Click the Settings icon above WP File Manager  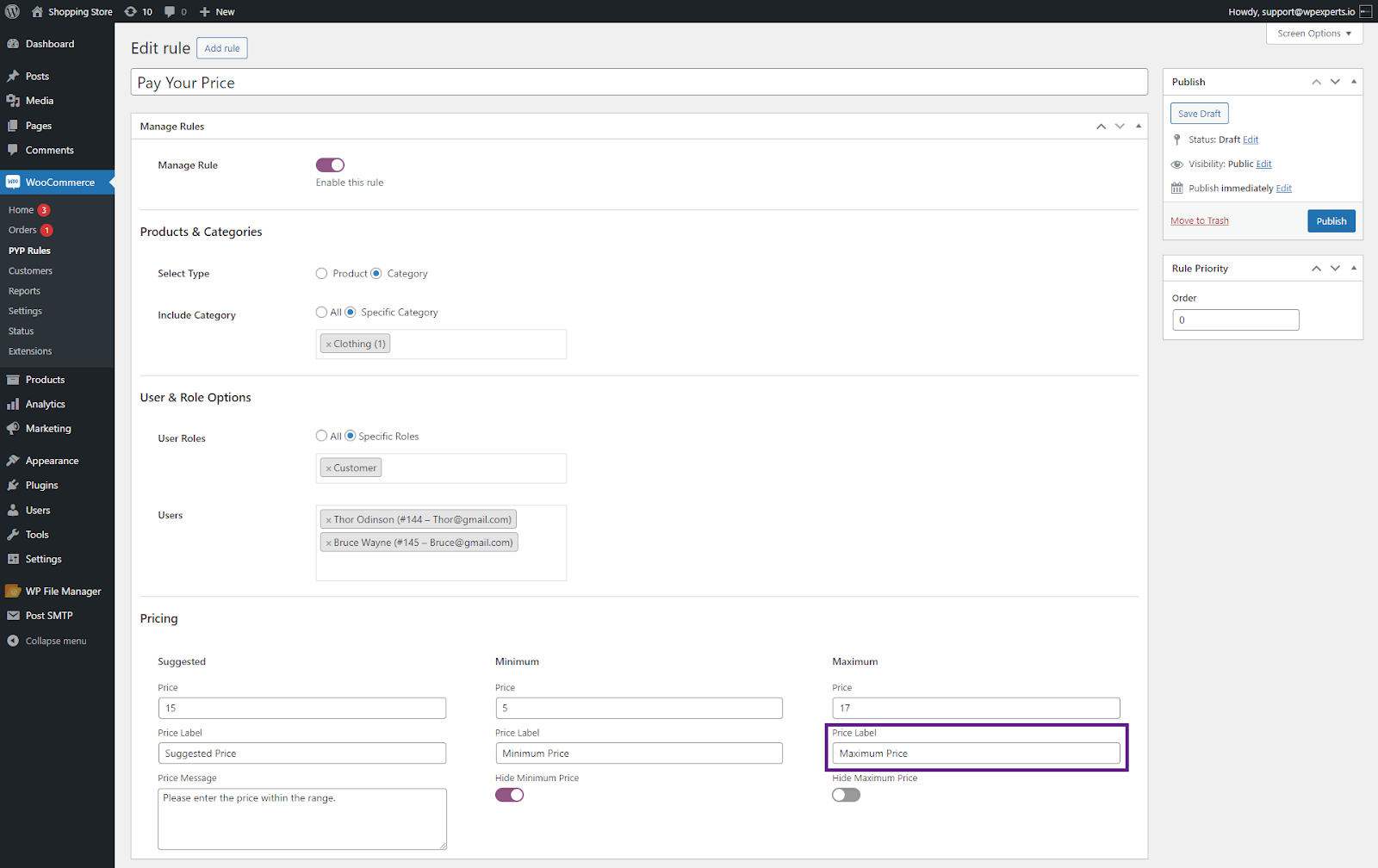tap(13, 559)
